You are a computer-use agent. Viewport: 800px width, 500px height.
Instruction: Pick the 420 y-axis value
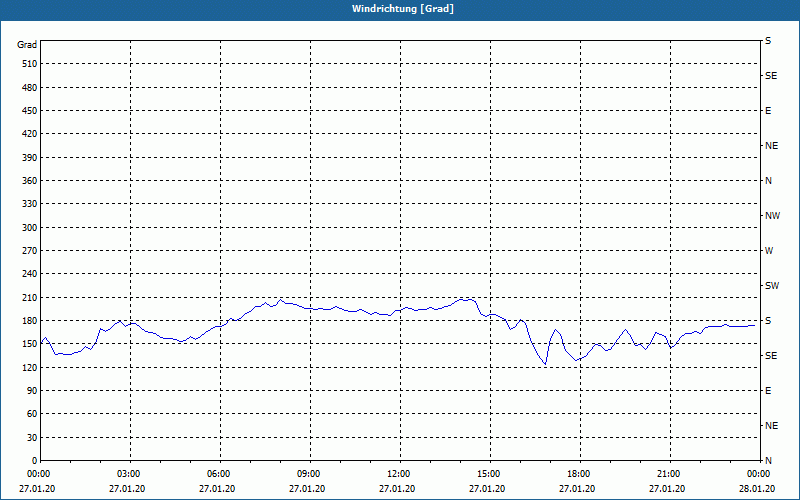30,134
